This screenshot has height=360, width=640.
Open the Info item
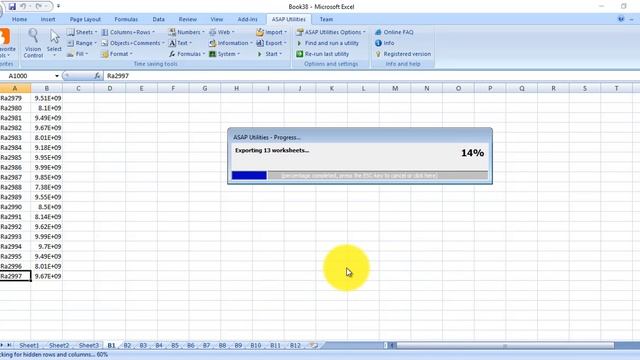tap(384, 43)
